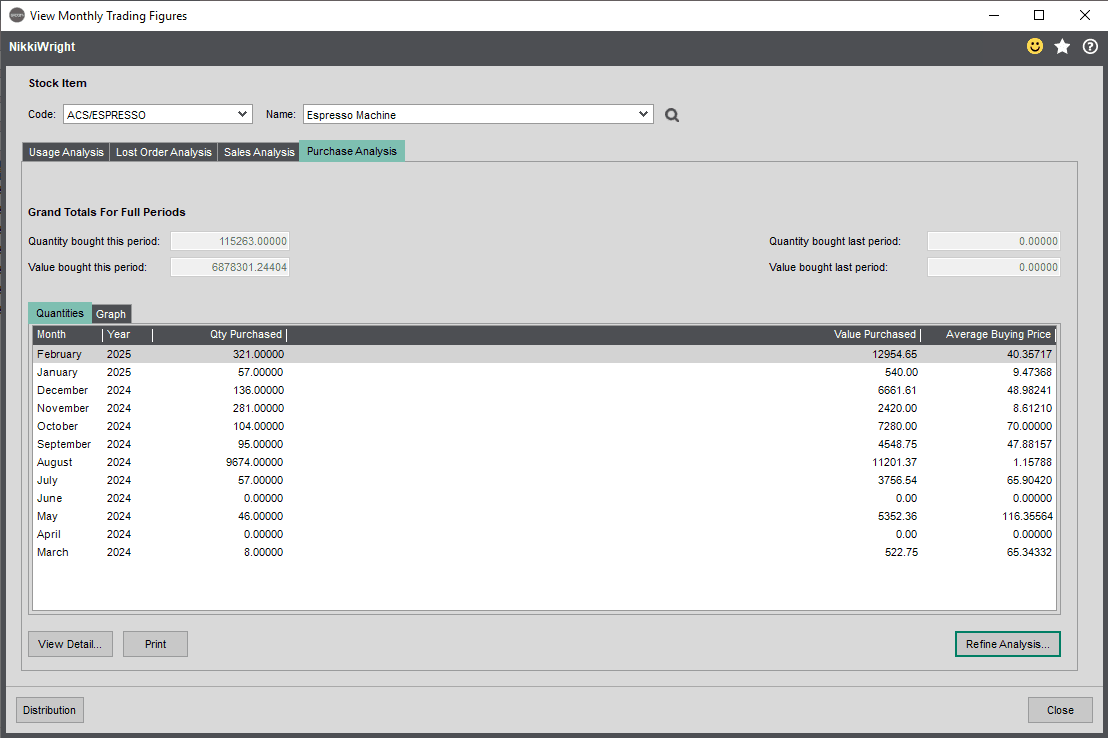The image size is (1108, 738).
Task: Expand the stock Code dropdown
Action: point(242,115)
